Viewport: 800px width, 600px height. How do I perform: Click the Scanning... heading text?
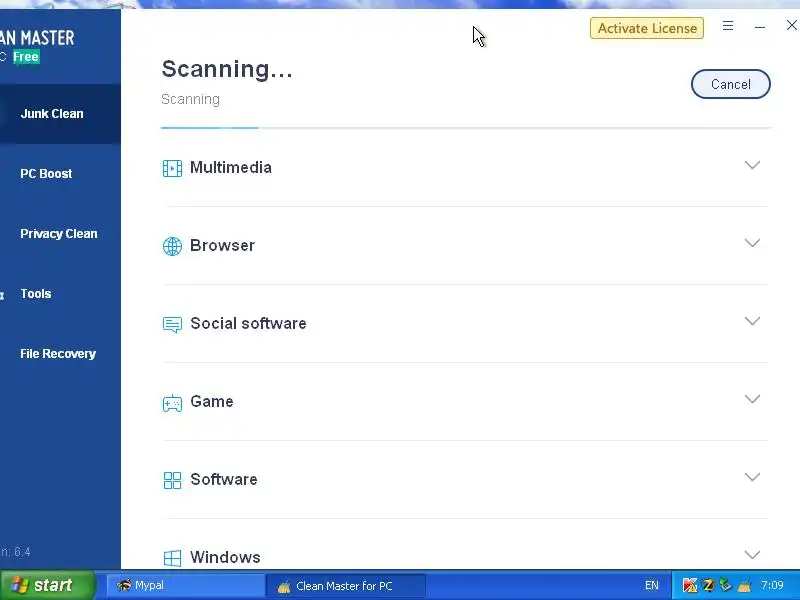(227, 69)
